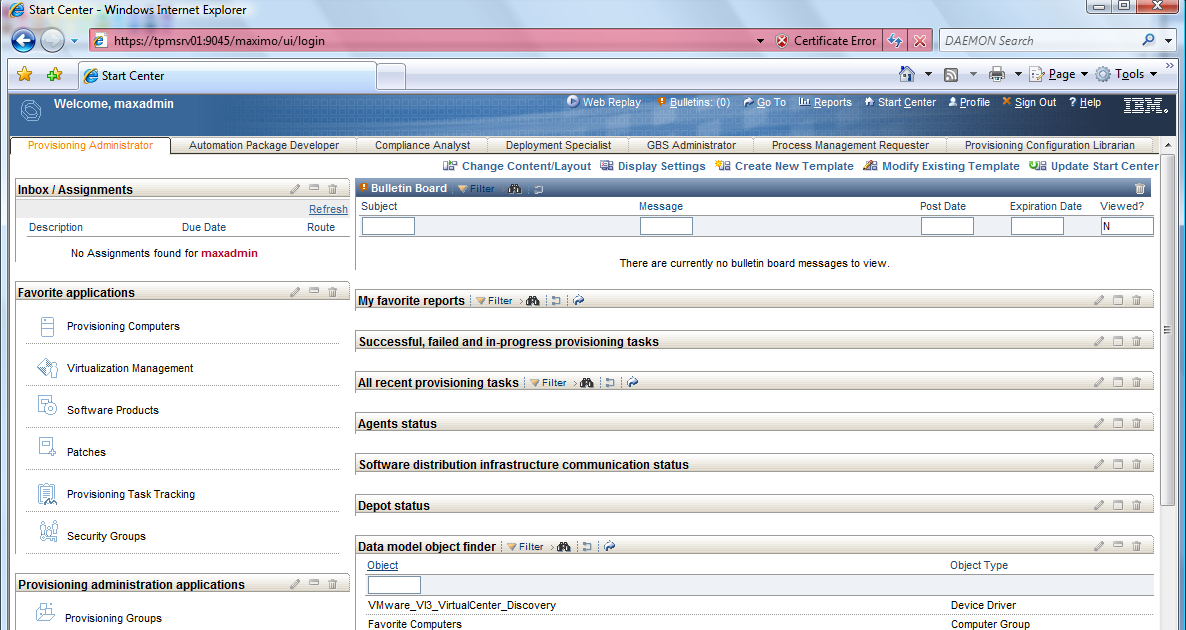Viewport: 1186px width, 630px height.
Task: Minimize the Favorite applications portlet
Action: 313,291
